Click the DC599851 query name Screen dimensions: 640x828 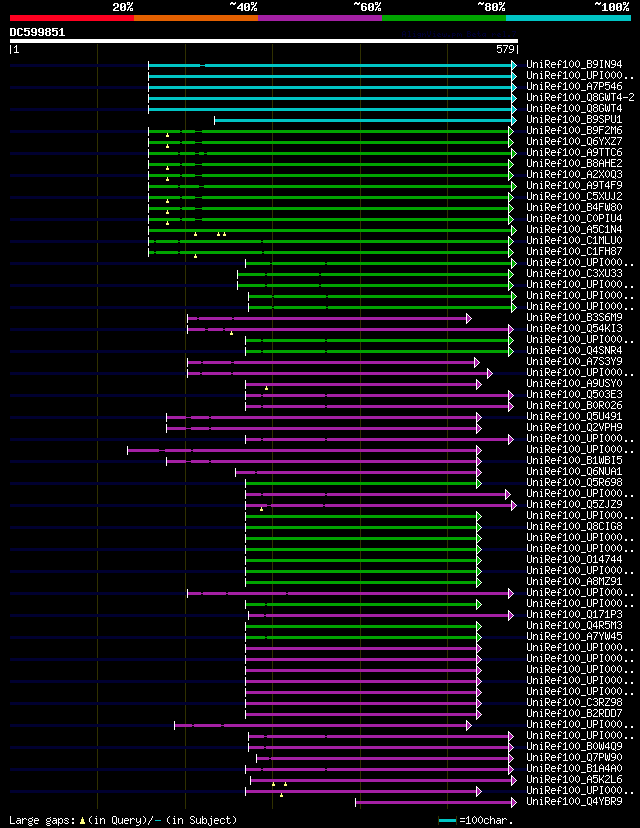37,32
